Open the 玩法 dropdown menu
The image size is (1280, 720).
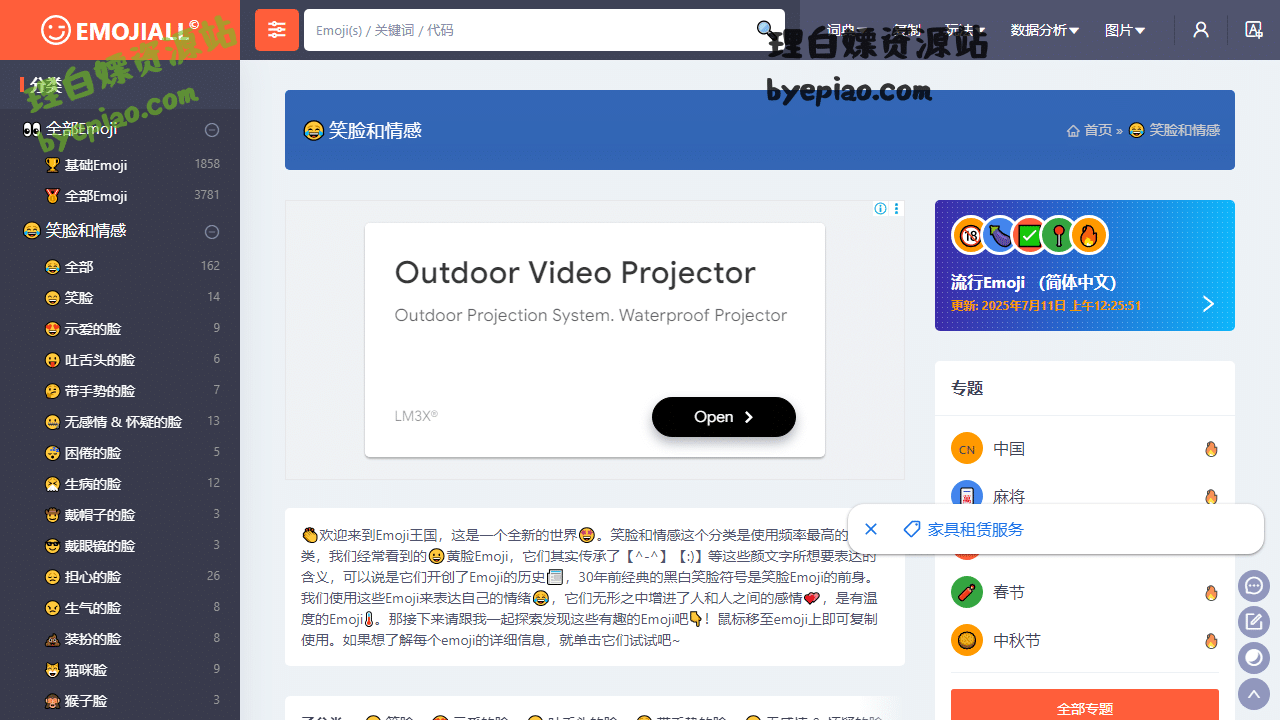pyautogui.click(x=965, y=30)
